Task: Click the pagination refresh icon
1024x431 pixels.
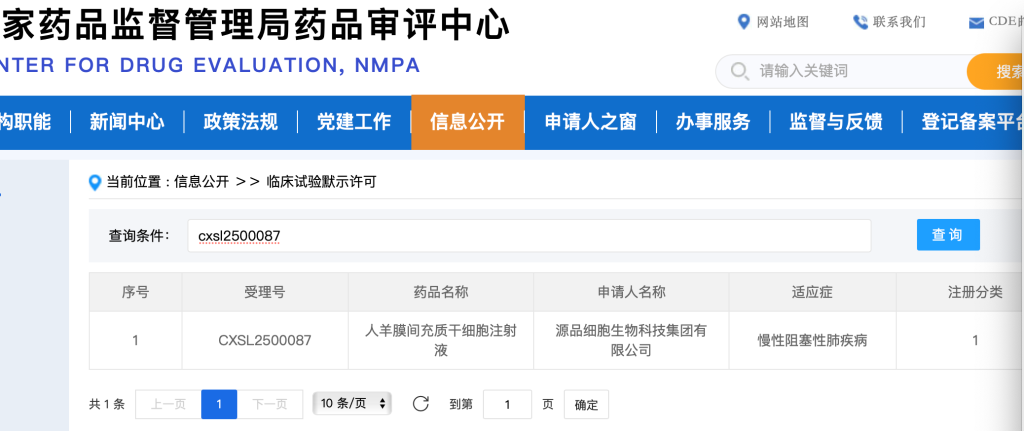Action: pyautogui.click(x=420, y=404)
